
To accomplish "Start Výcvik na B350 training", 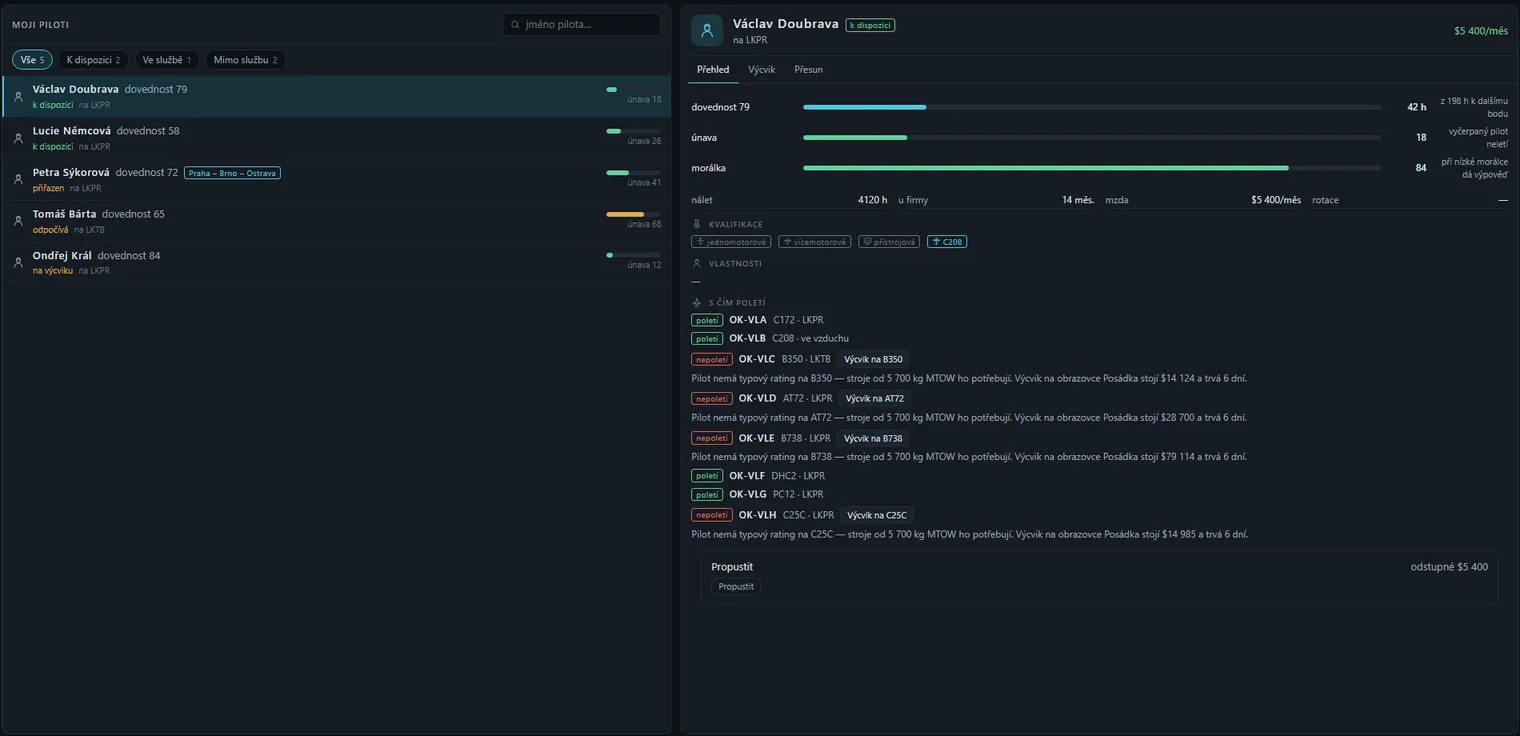I will pos(874,359).
